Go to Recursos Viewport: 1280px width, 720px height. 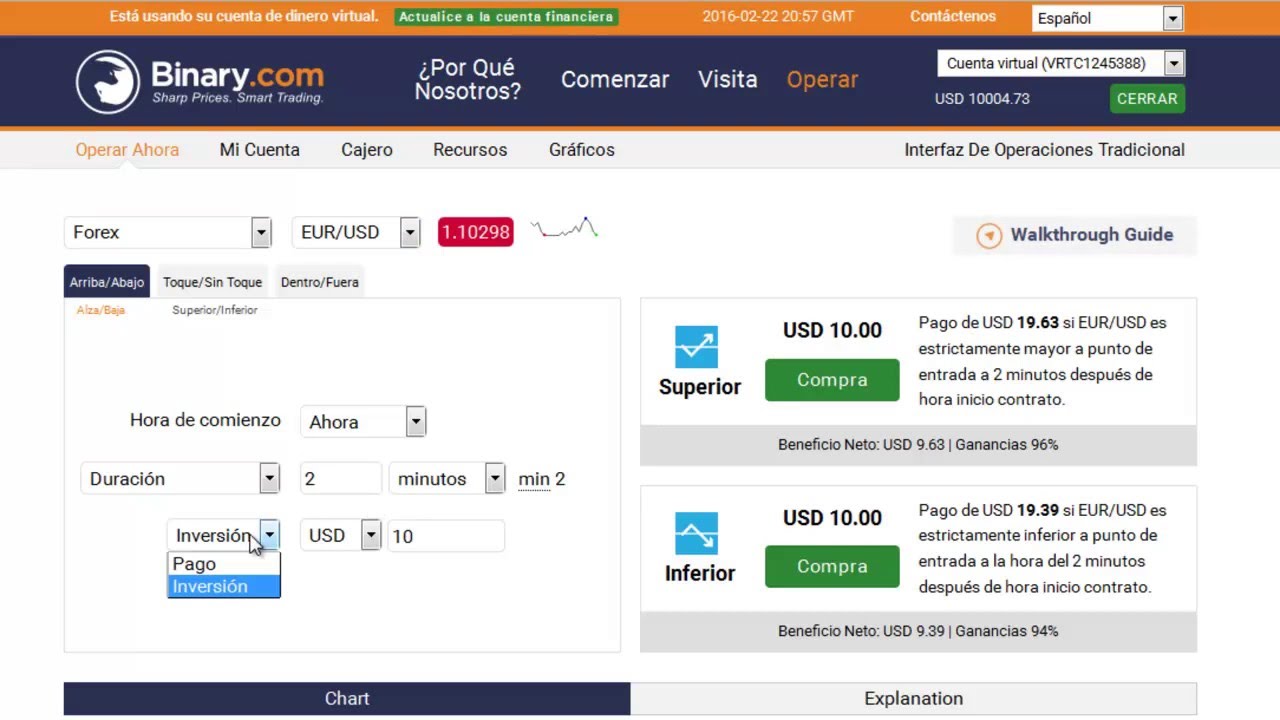(x=470, y=150)
